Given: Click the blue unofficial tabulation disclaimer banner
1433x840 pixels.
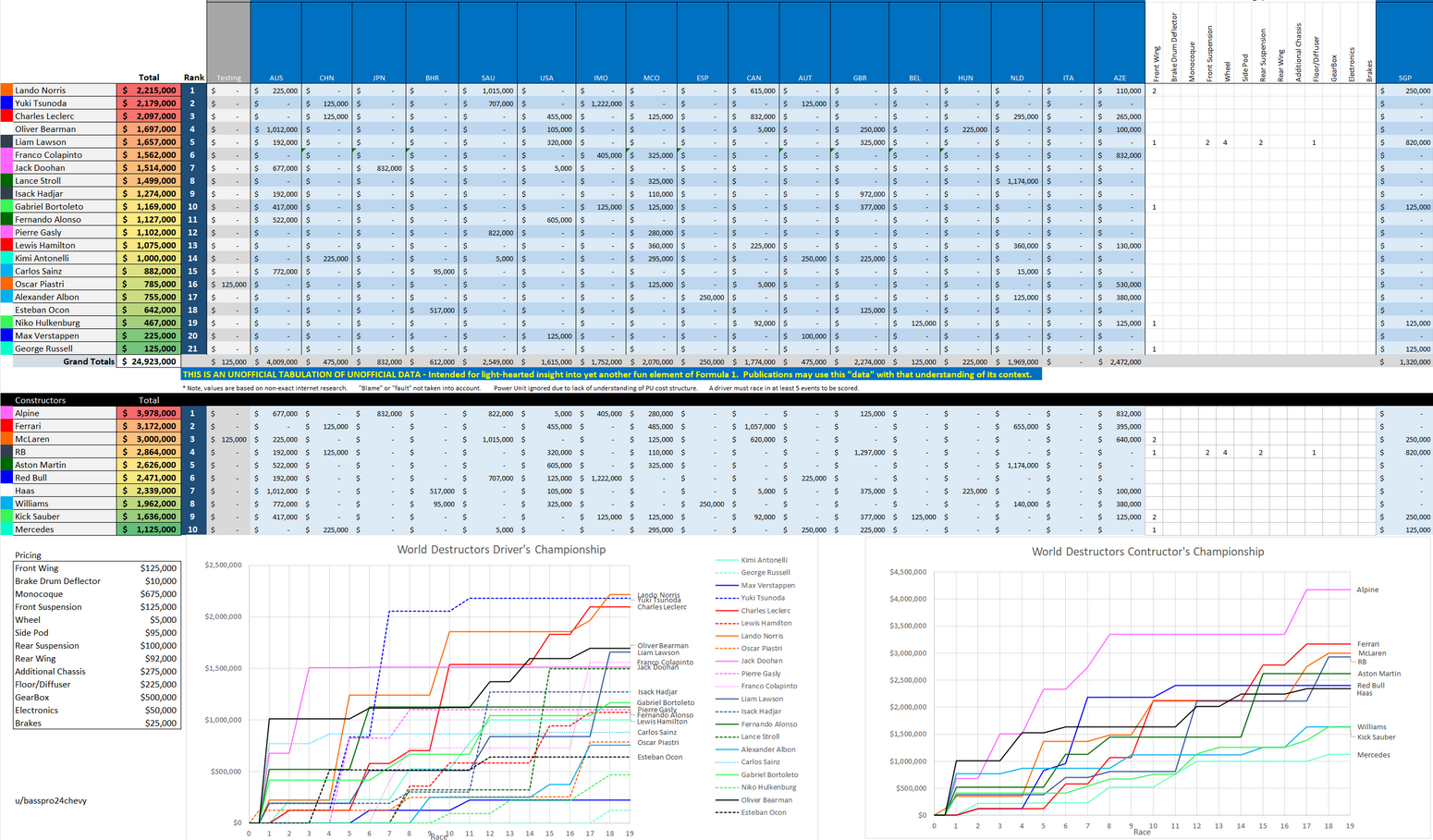Looking at the screenshot, I should point(610,374).
